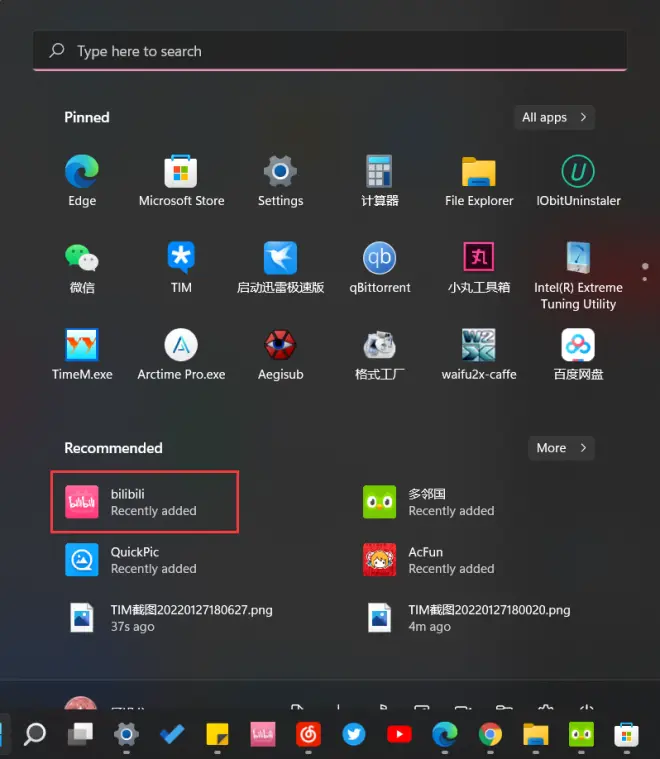Open NetEase Cloud Music taskbar icon
The height and width of the screenshot is (759, 660).
(x=308, y=734)
